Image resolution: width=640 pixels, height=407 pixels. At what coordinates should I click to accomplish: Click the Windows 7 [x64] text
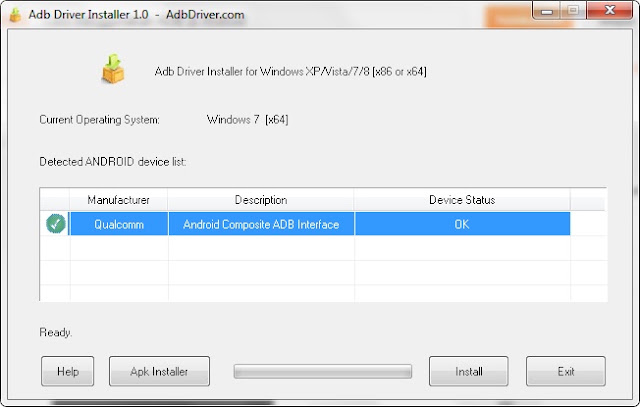pos(247,120)
